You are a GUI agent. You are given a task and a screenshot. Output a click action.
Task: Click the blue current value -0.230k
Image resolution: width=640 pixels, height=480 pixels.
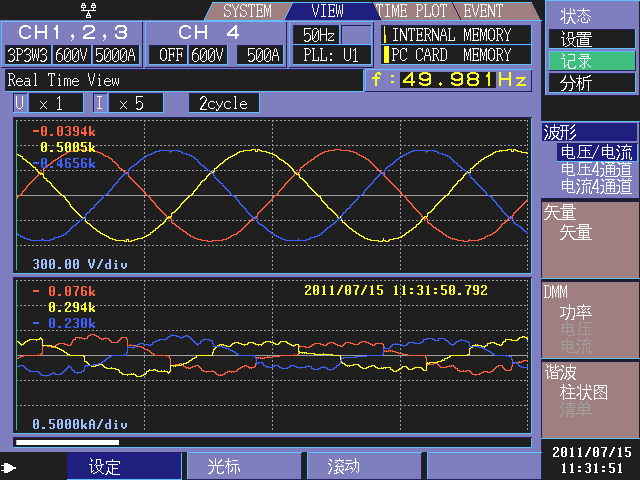(x=64, y=324)
